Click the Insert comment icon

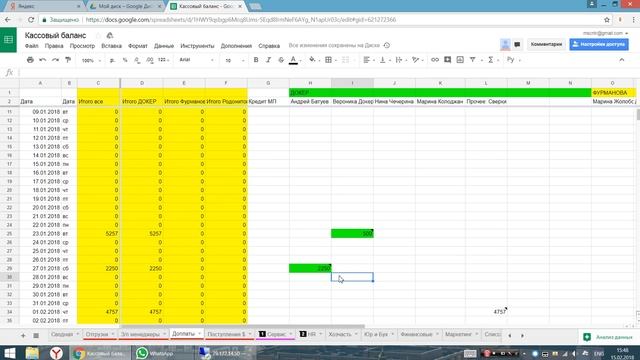[x=447, y=60]
